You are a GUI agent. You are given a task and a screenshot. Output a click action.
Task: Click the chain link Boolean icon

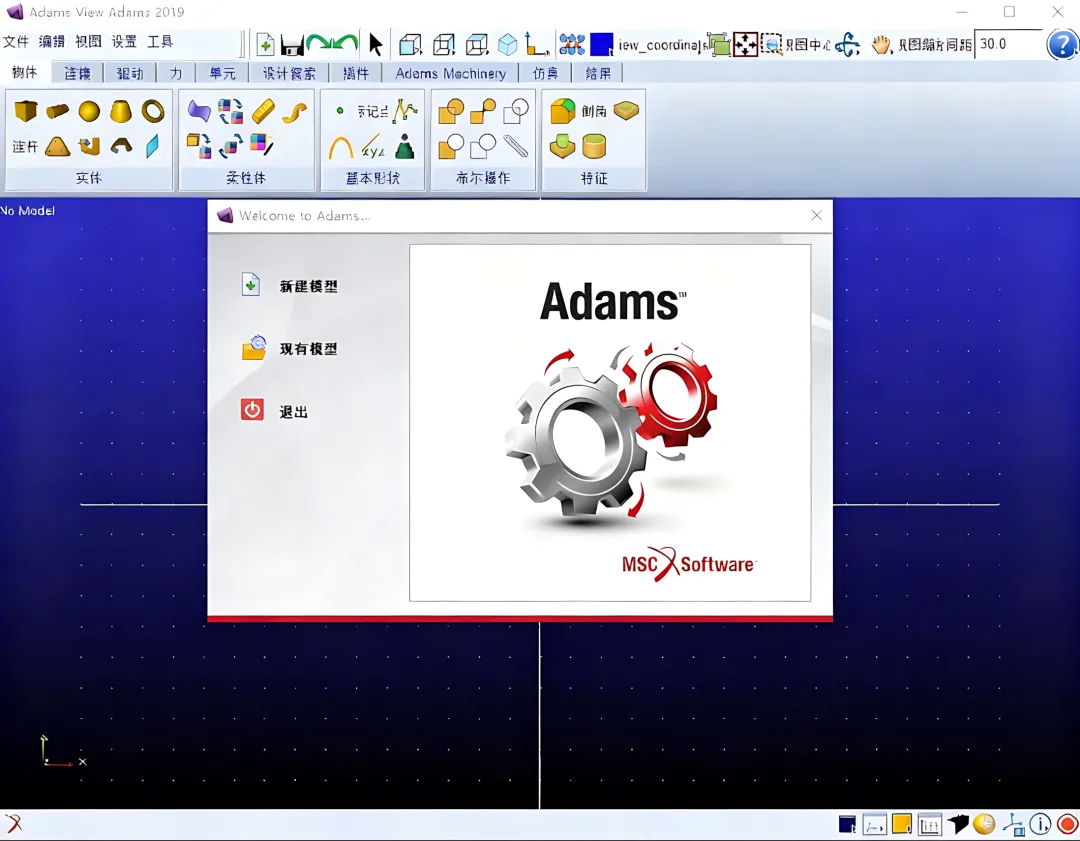pos(515,146)
